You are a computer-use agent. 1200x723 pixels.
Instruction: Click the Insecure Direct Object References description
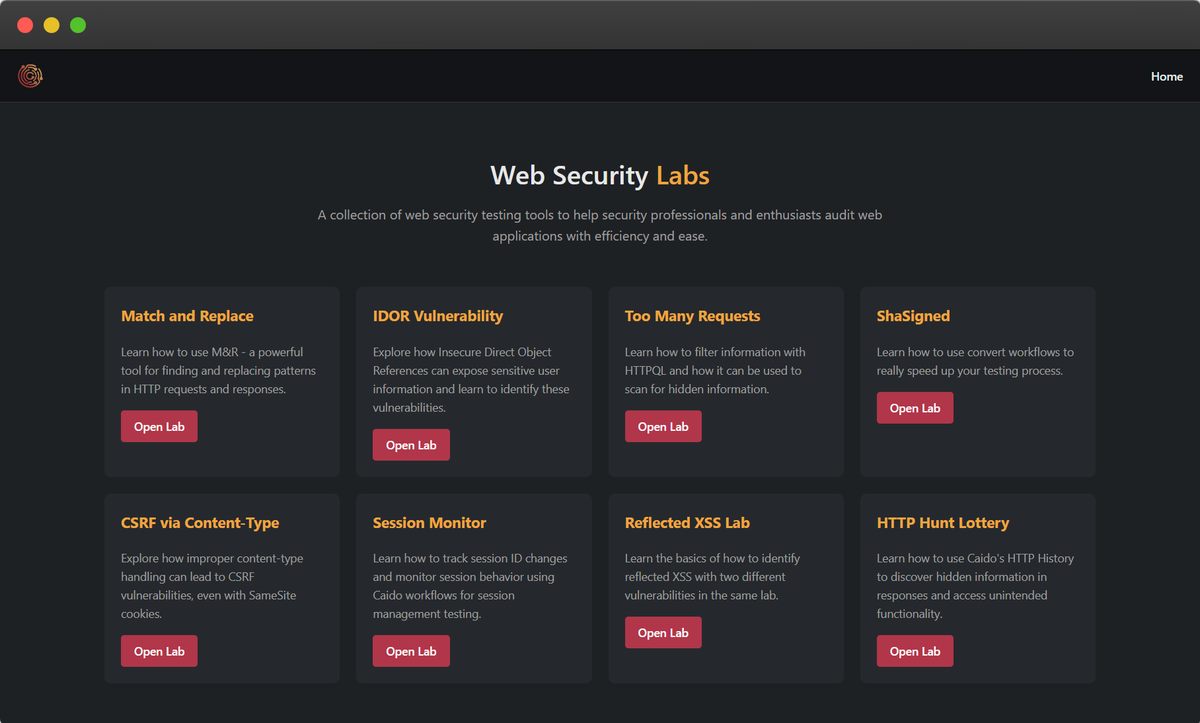pyautogui.click(x=471, y=380)
